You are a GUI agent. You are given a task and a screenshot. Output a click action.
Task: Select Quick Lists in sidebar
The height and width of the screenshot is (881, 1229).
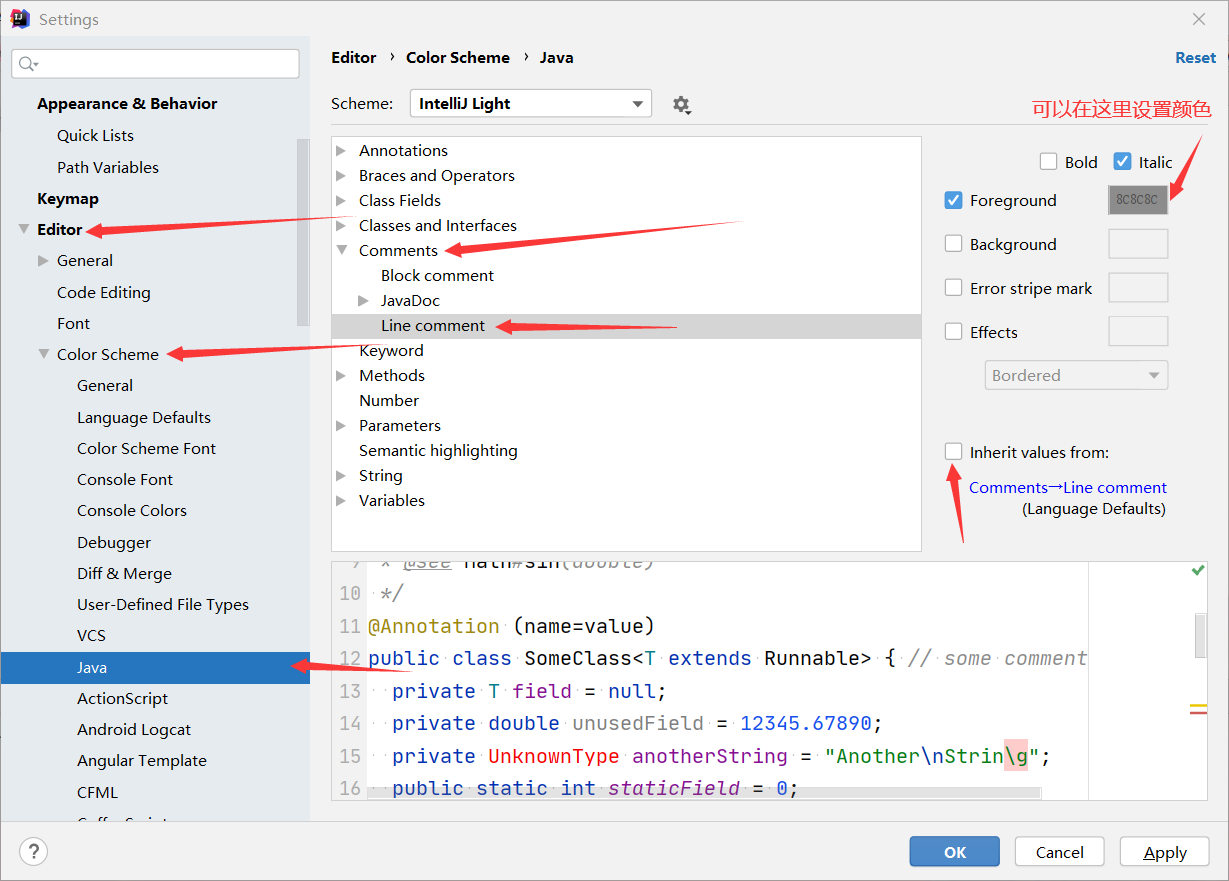click(95, 135)
